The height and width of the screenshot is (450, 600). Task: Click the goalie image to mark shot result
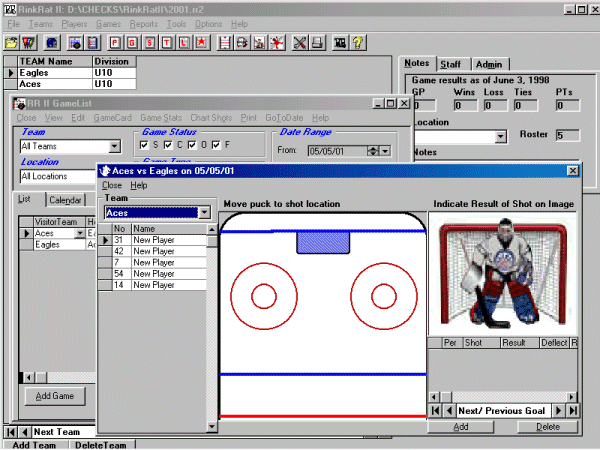pyautogui.click(x=503, y=270)
